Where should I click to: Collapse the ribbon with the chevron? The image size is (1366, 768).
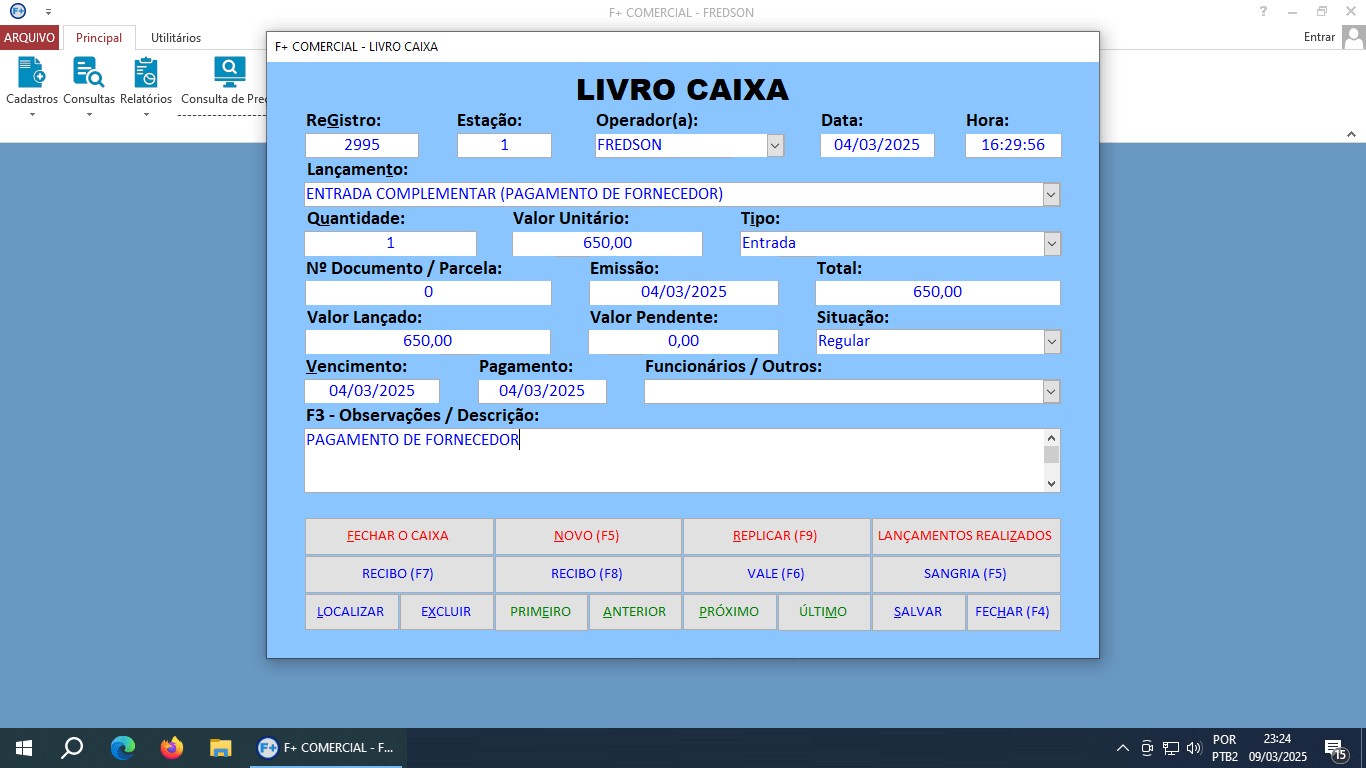1350,133
